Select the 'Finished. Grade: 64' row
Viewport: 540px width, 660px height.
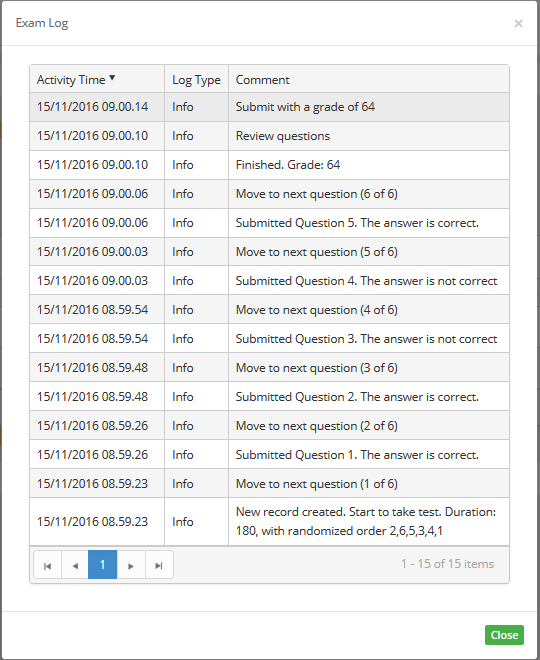point(269,165)
